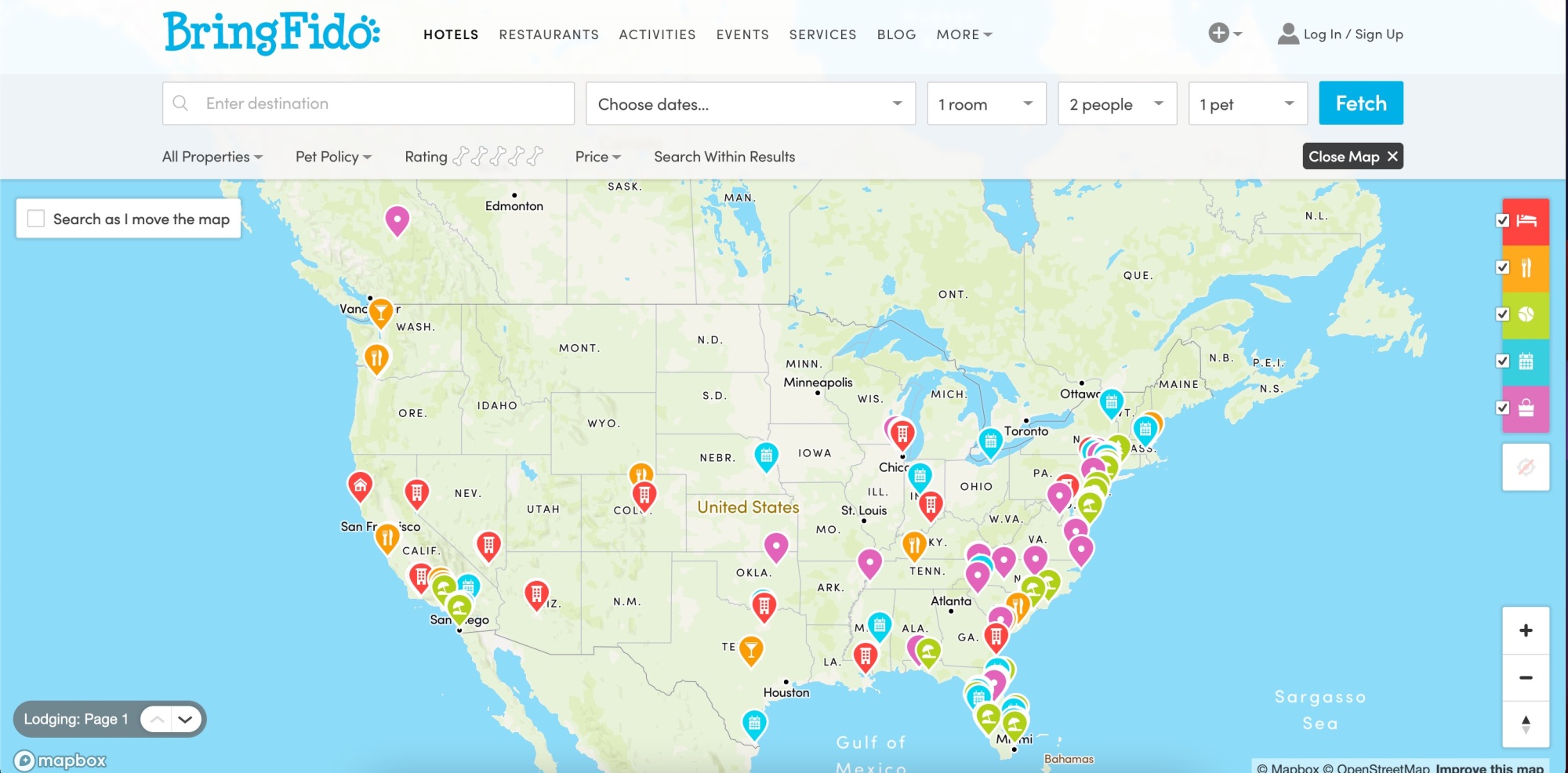Click the pink services bag category icon
Image resolution: width=1568 pixels, height=773 pixels.
[1526, 408]
